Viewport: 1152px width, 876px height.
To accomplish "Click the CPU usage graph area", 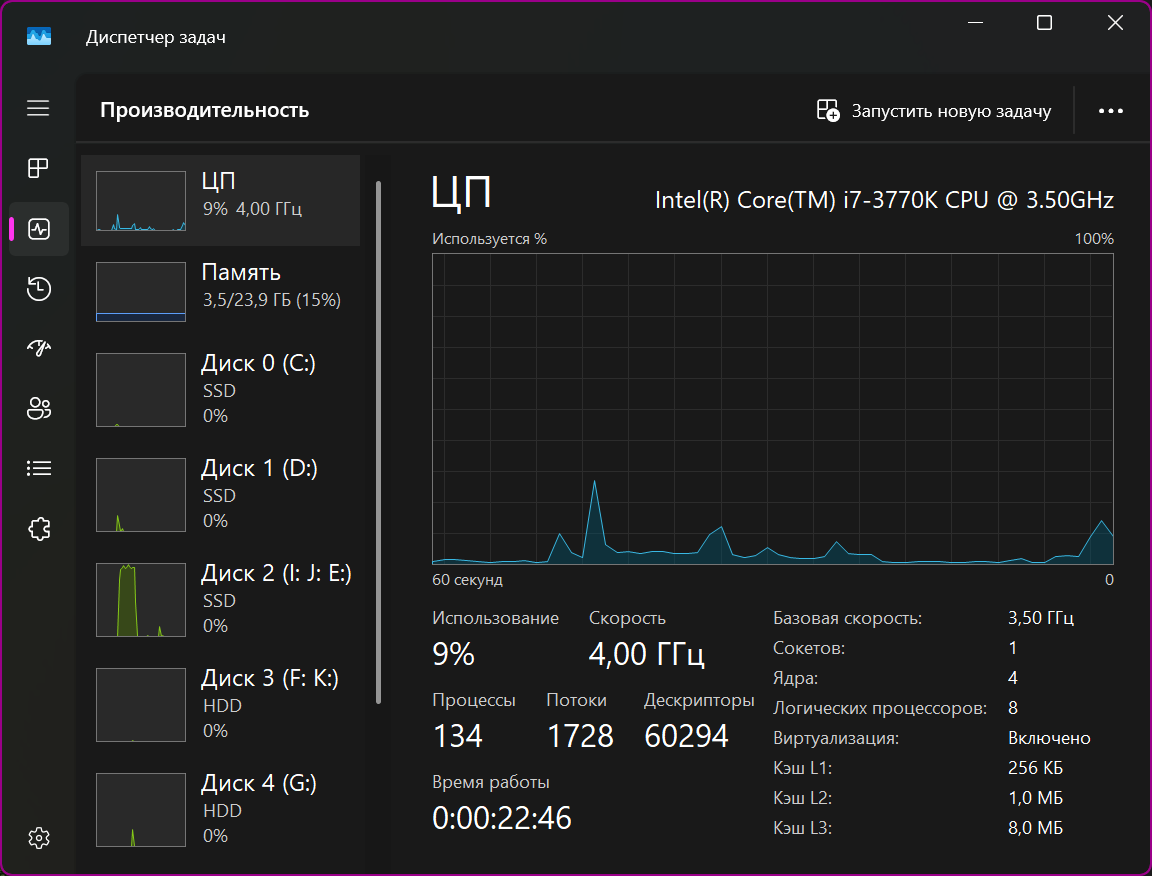I will tap(772, 408).
